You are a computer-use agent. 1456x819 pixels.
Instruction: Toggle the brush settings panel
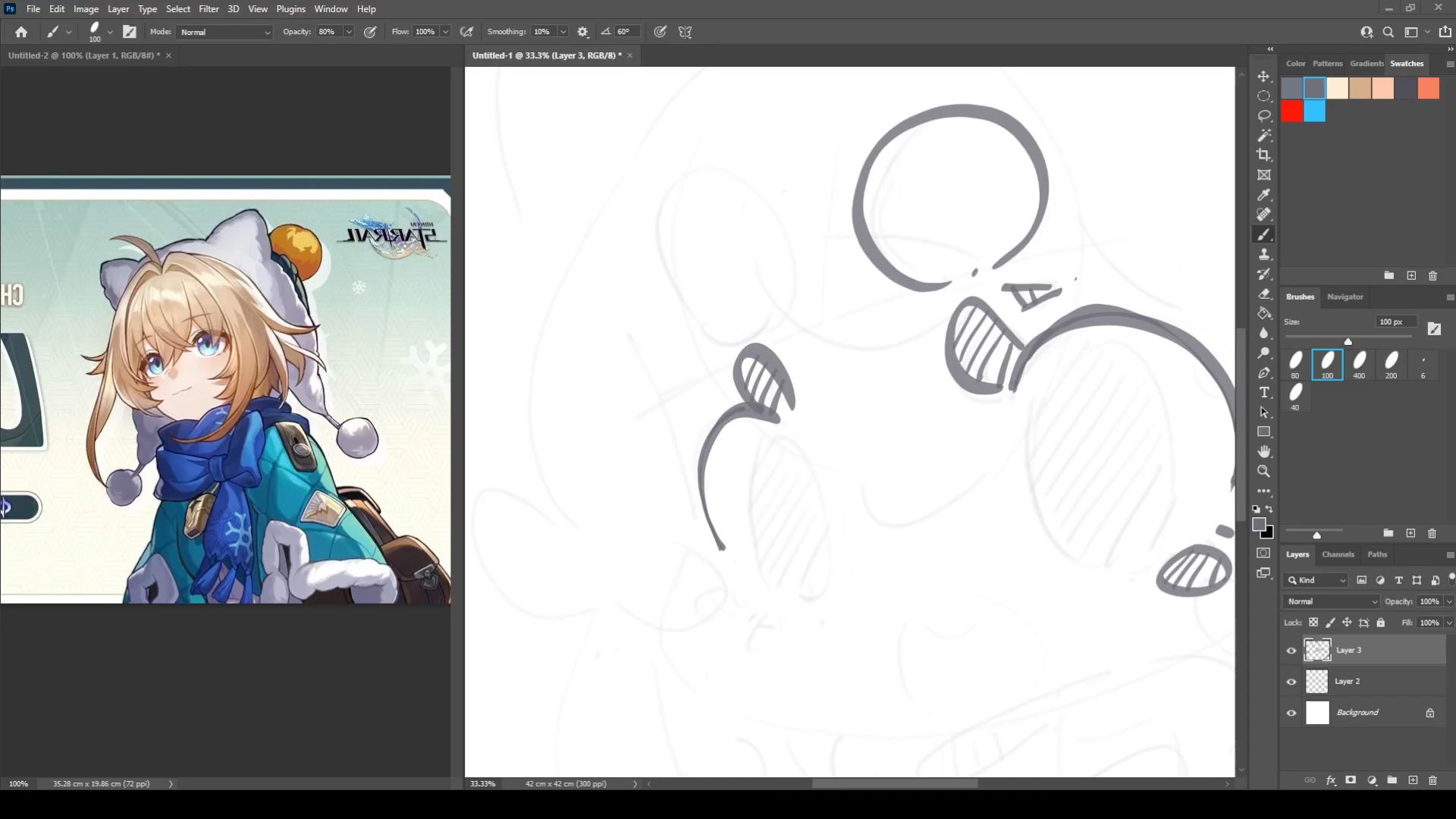pyautogui.click(x=130, y=32)
